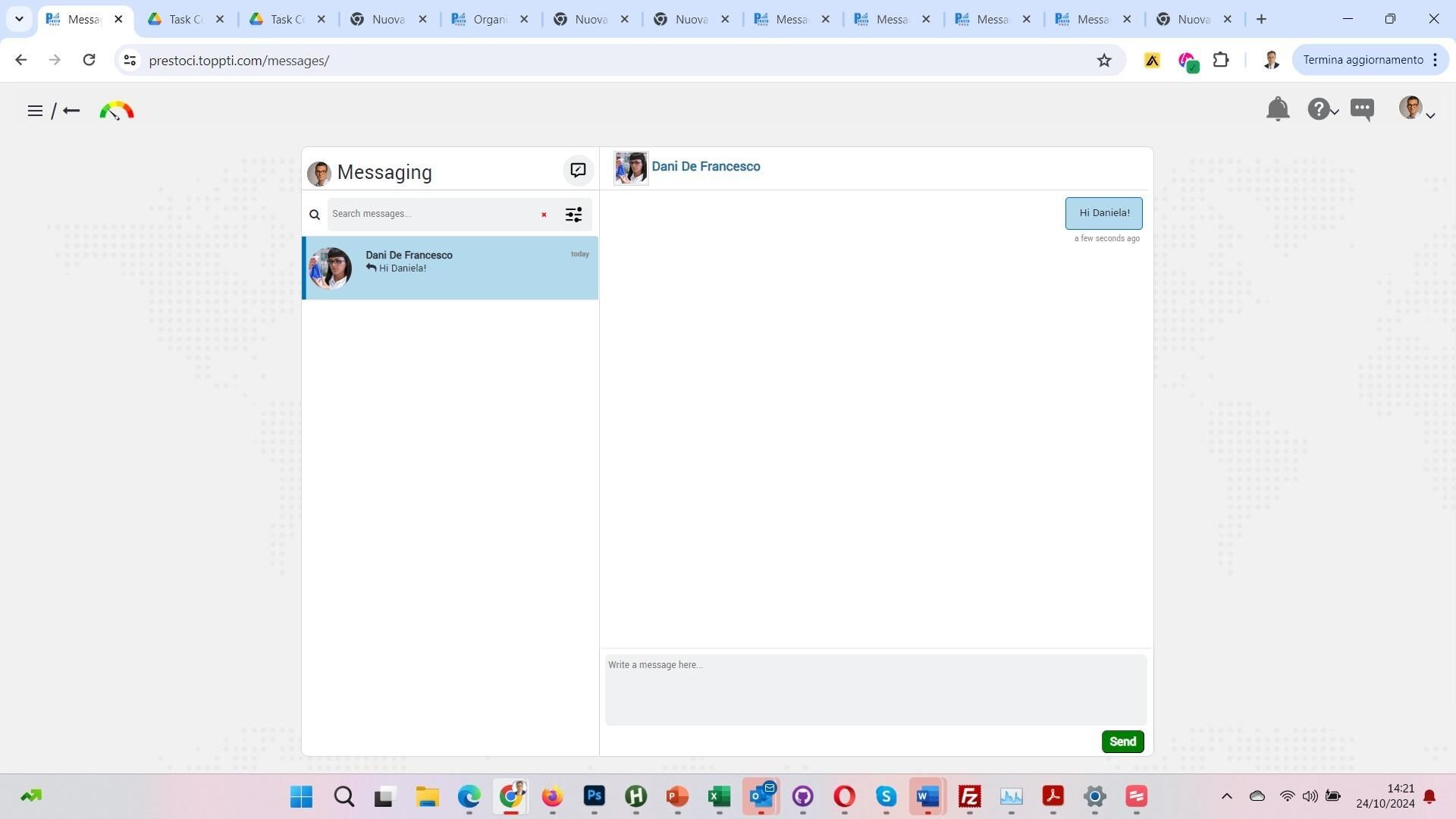Send the message with Send button
Screen dimensions: 1456x819
pyautogui.click(x=1122, y=742)
